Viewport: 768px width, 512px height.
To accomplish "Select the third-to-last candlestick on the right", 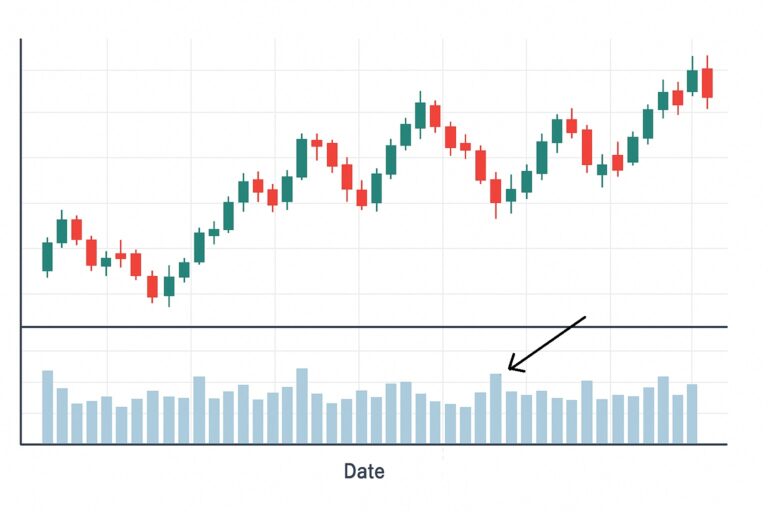I will [x=677, y=97].
